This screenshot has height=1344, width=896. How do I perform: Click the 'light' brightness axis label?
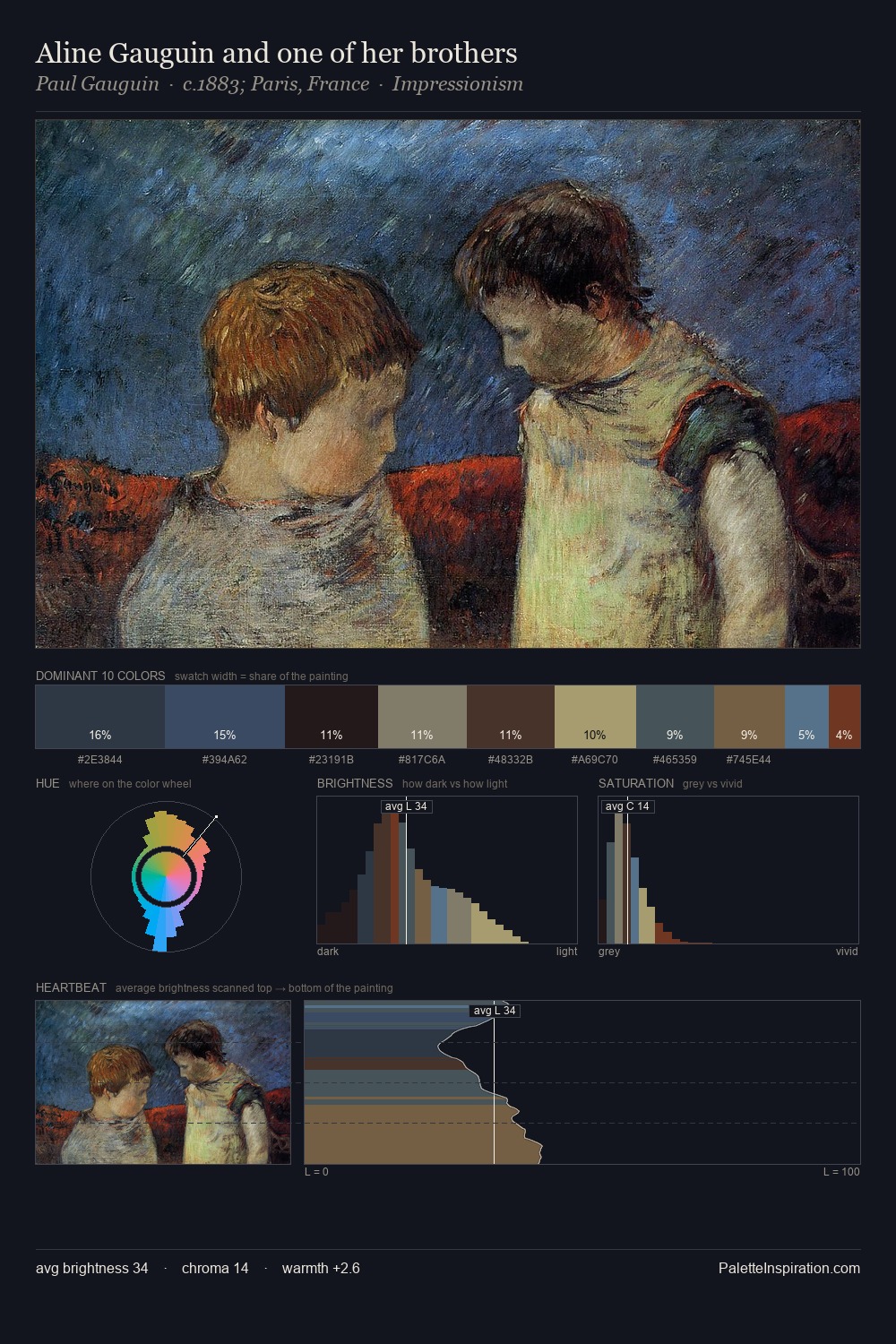566,952
